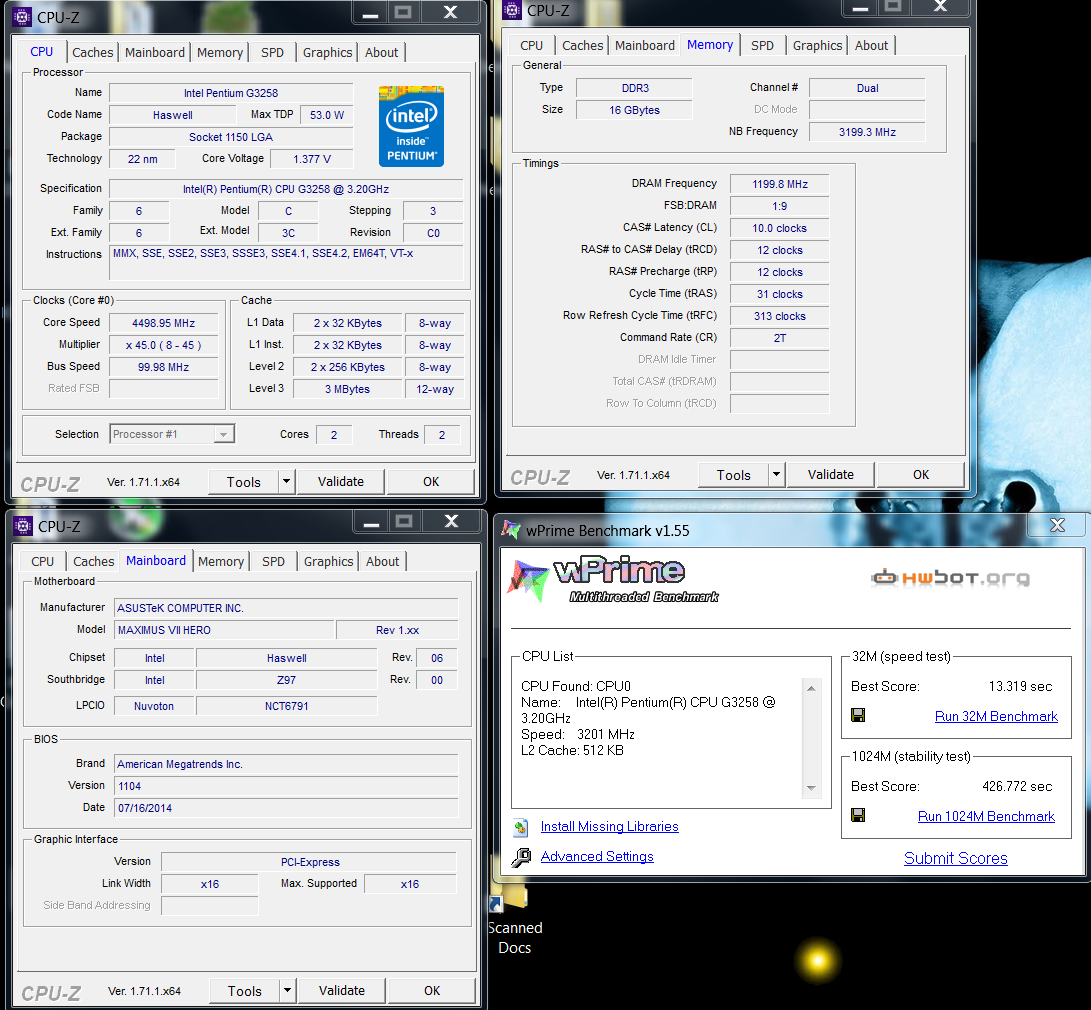
Task: Select the CPU tab in Mainboard window
Action: [42, 561]
